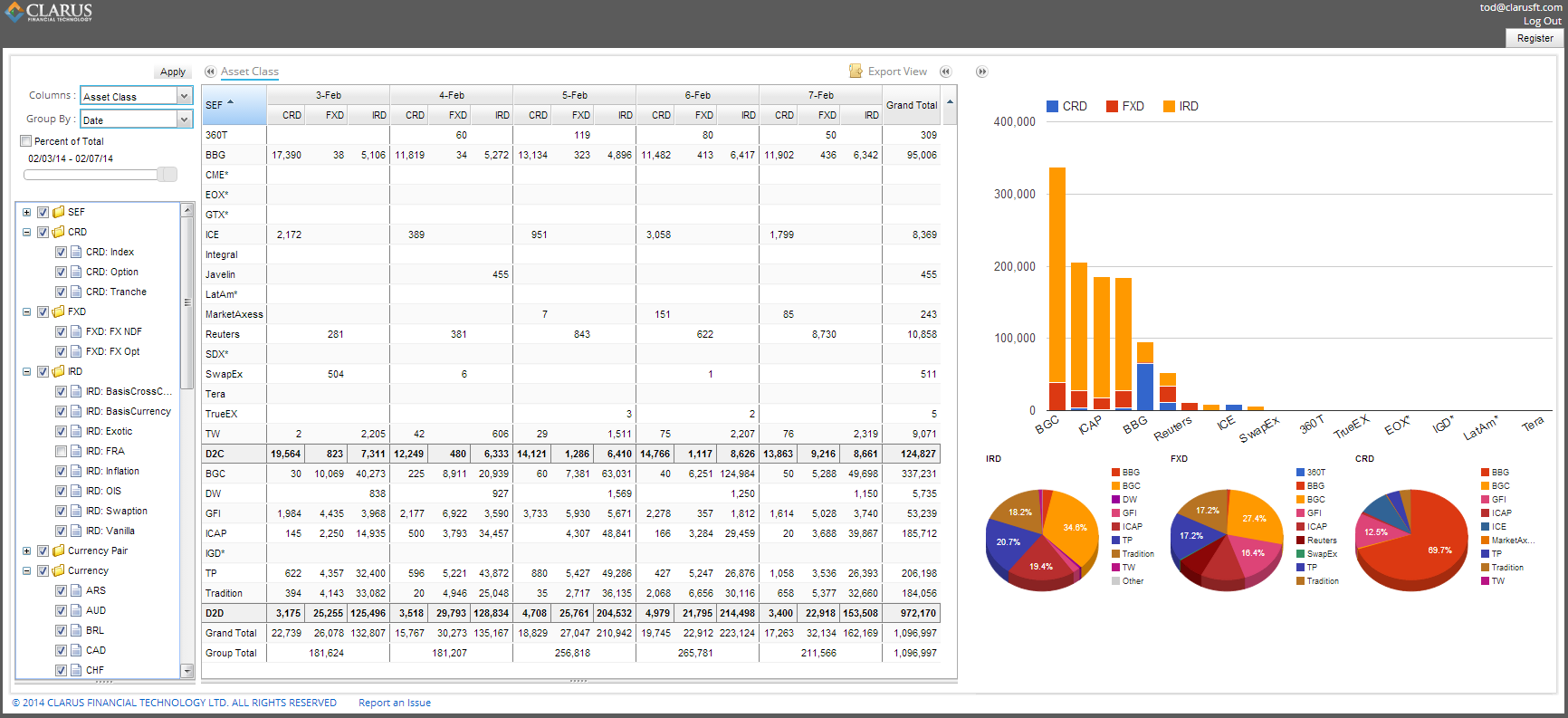Click document icon of IRD: Swaption
The width and height of the screenshot is (1568, 718).
click(77, 511)
